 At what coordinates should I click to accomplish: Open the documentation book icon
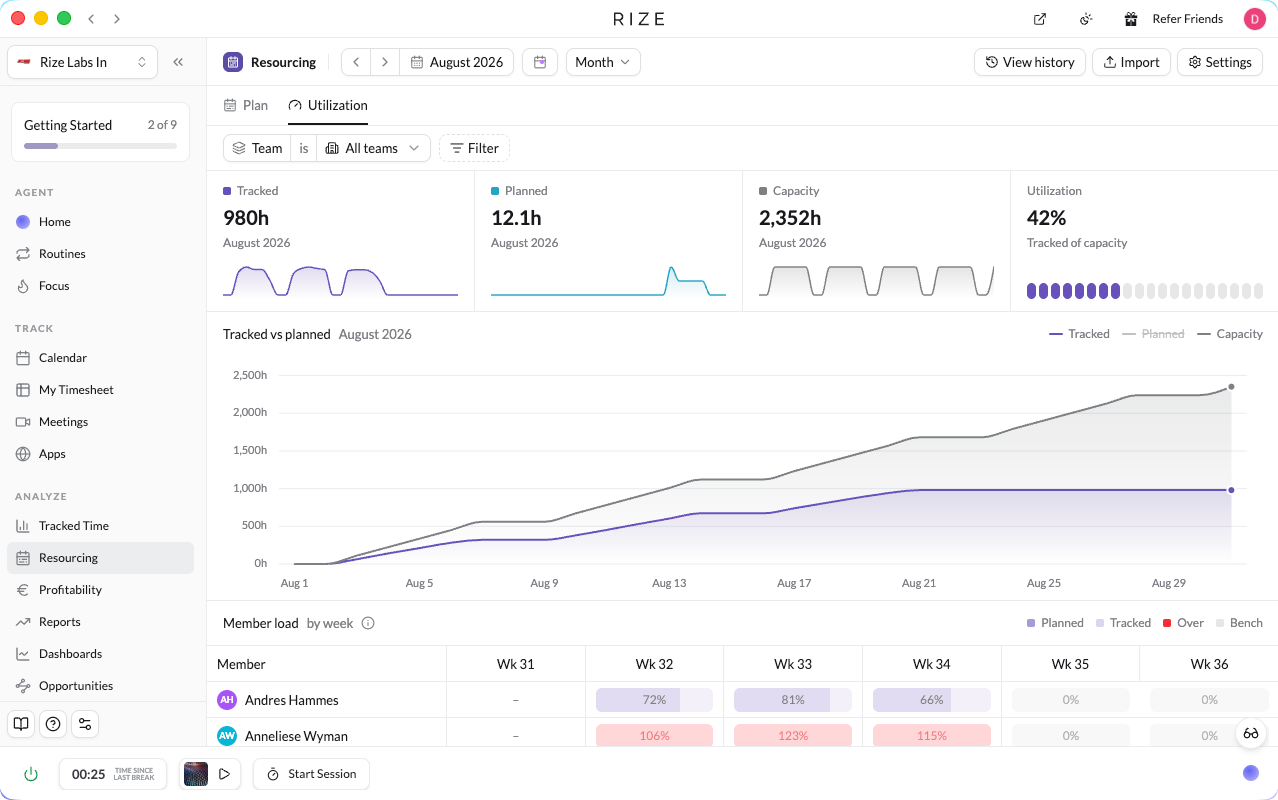point(21,724)
